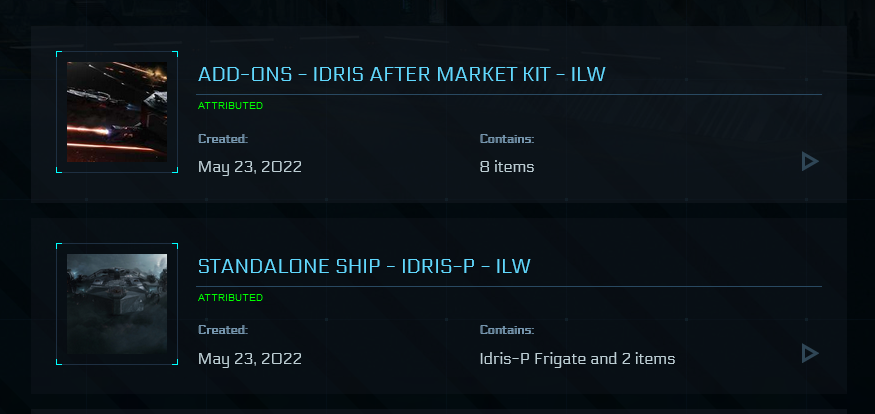Open the ADD-ONS - IDRIS AFTER MARKET KIT title

tap(402, 74)
